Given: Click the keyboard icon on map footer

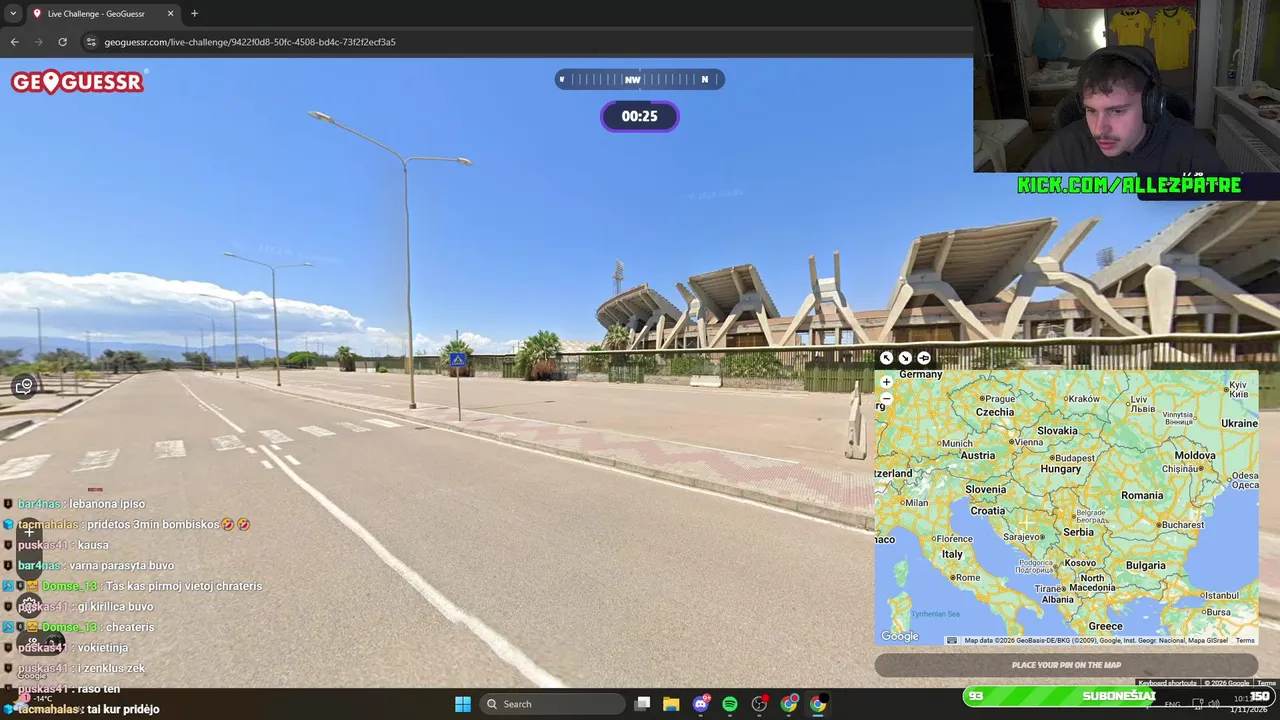Looking at the screenshot, I should [x=951, y=640].
